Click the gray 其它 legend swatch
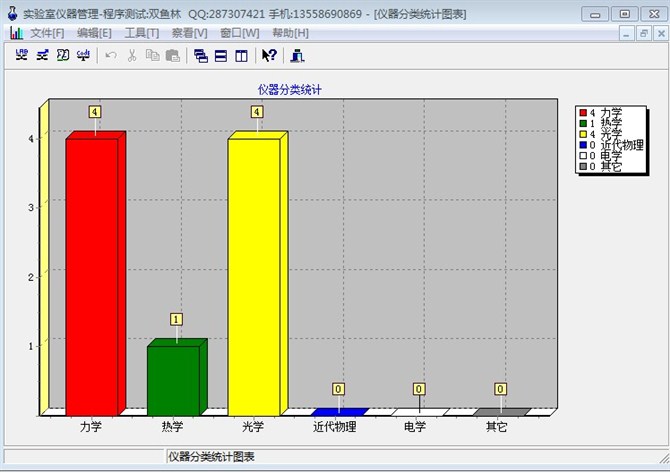Image resolution: width=670 pixels, height=473 pixels. [x=583, y=166]
